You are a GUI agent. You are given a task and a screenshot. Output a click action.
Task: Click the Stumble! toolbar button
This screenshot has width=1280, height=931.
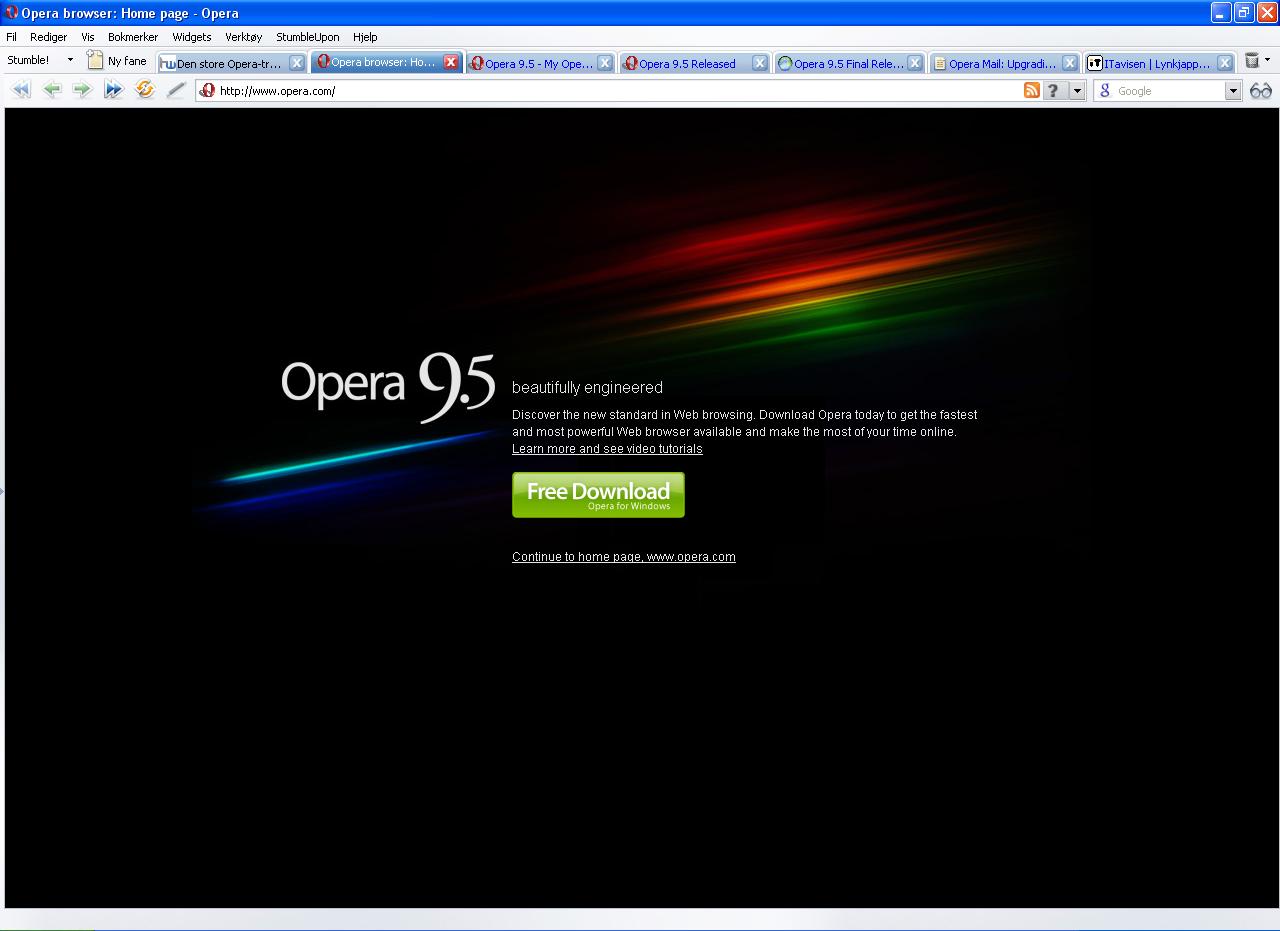click(28, 60)
